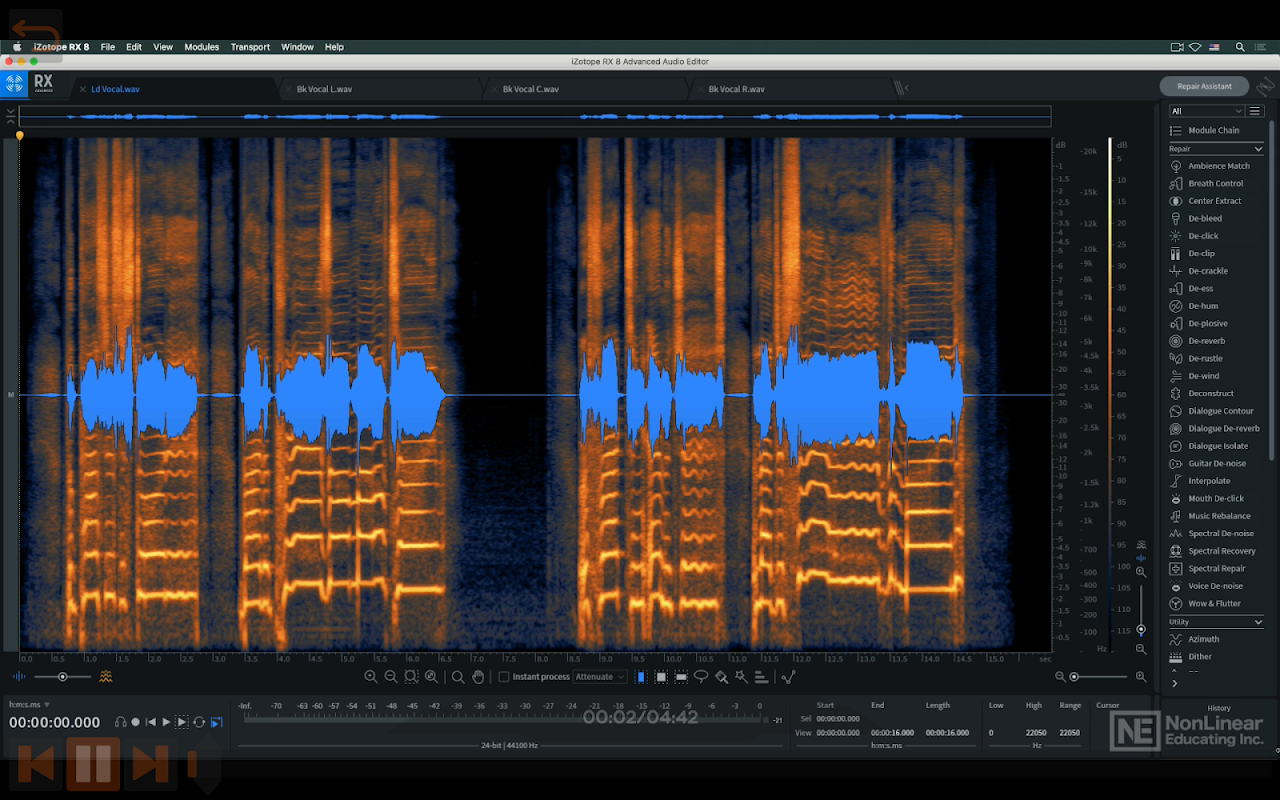This screenshot has width=1280, height=800.
Task: Open the Attenuate instant process dropdown
Action: coord(600,677)
